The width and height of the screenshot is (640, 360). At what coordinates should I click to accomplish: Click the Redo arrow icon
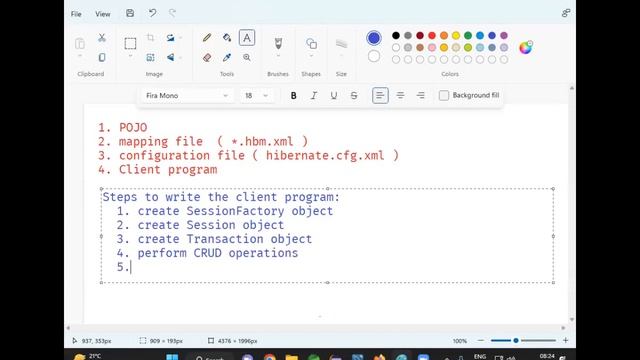point(173,13)
